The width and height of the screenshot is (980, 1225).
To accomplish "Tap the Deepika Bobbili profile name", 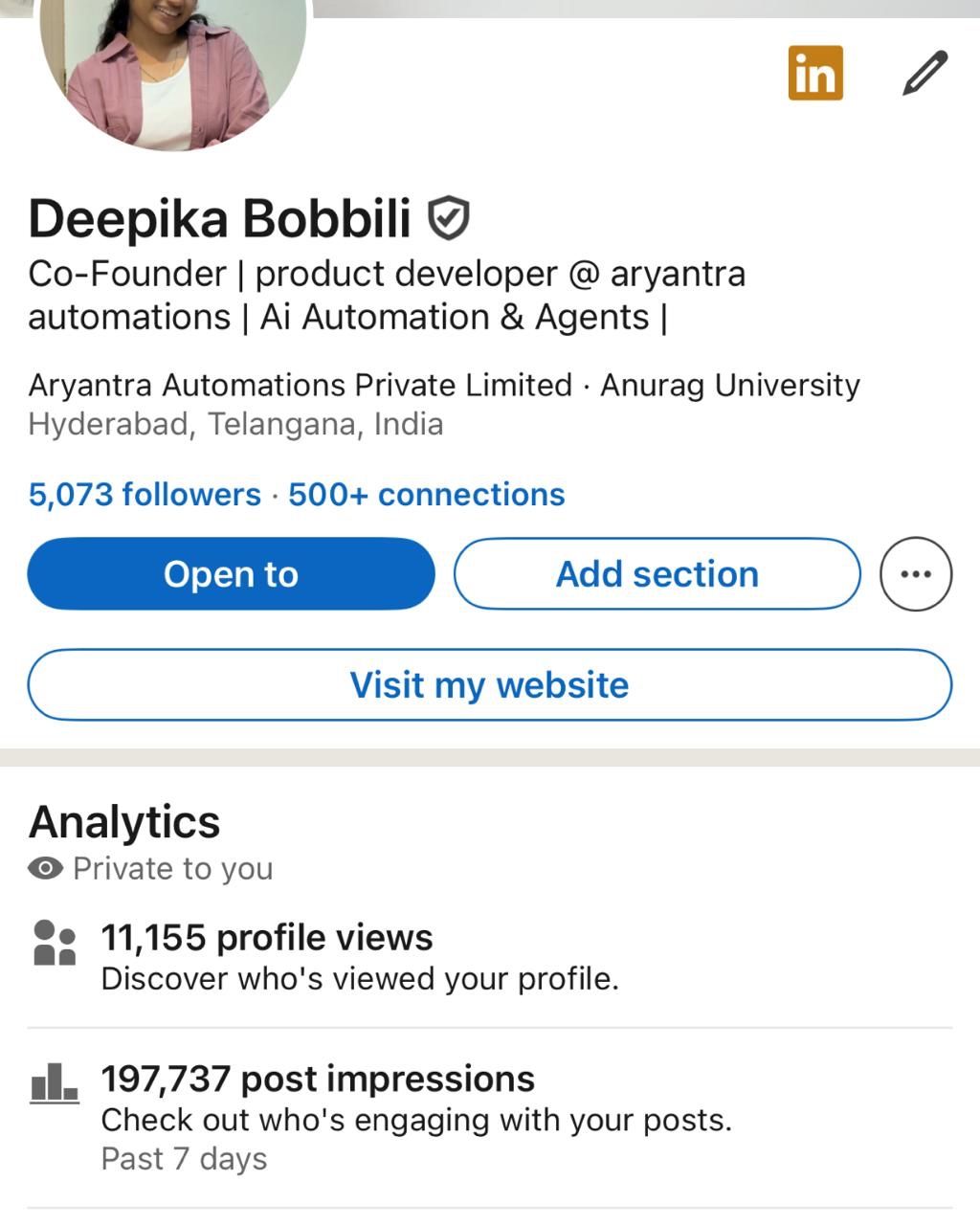I will [219, 218].
